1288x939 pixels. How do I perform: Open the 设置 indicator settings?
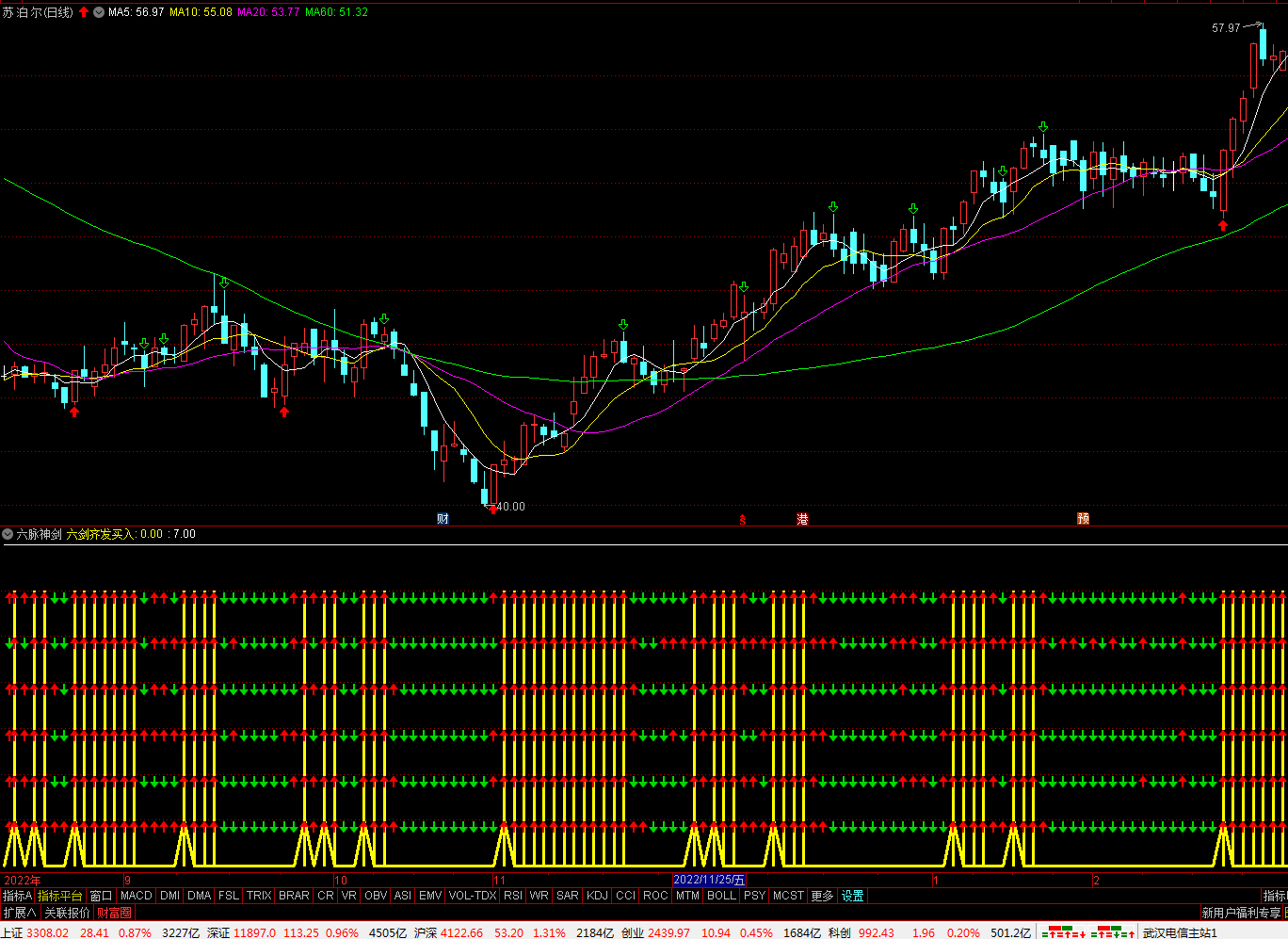pos(853,896)
